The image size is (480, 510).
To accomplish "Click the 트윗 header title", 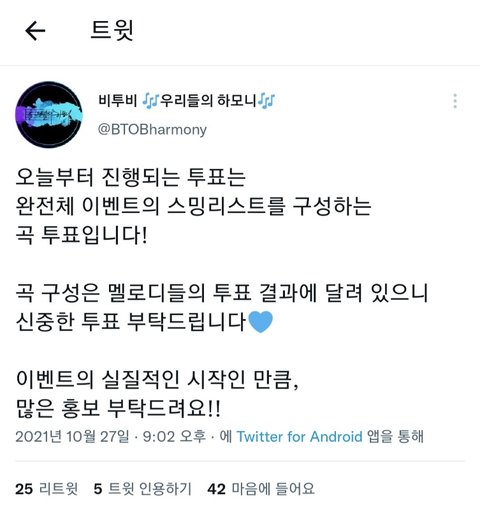I will [112, 30].
